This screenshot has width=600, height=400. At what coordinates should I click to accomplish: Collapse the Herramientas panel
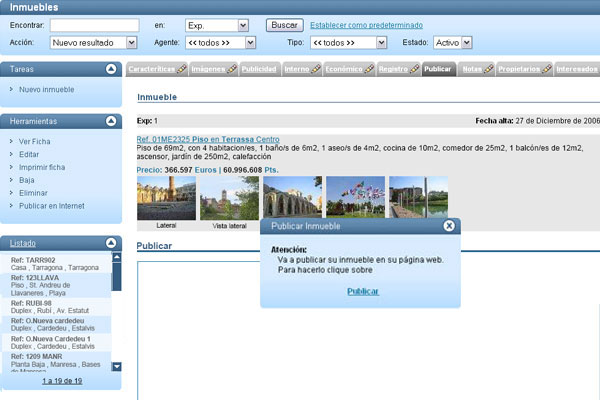tap(113, 121)
